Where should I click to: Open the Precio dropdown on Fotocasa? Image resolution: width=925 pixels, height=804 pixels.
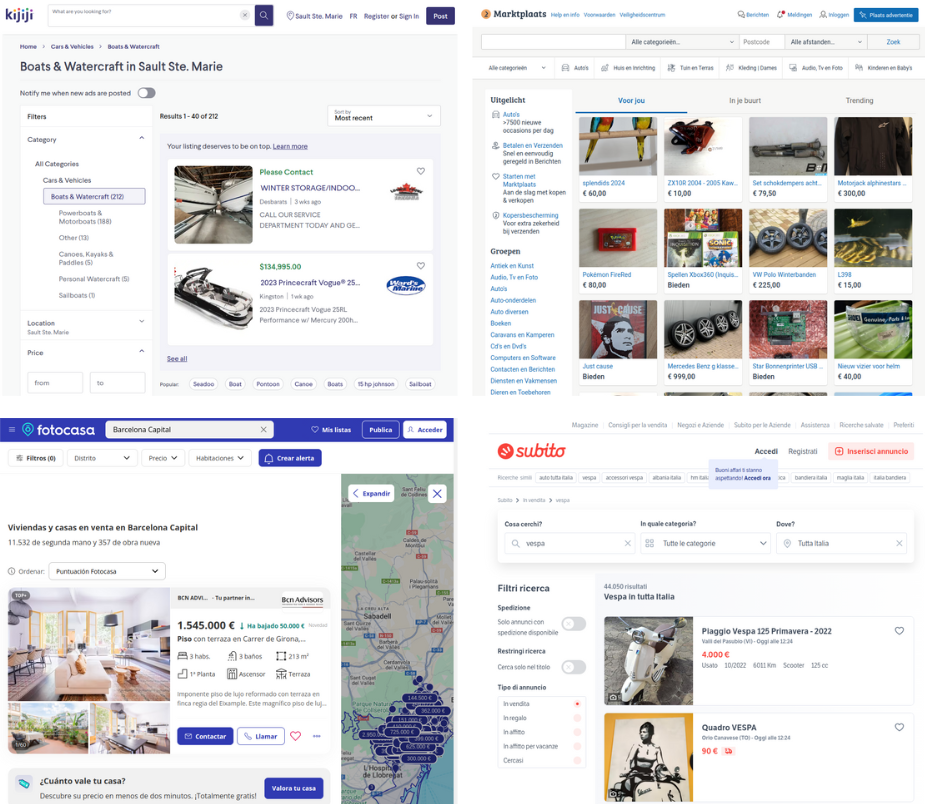point(163,458)
